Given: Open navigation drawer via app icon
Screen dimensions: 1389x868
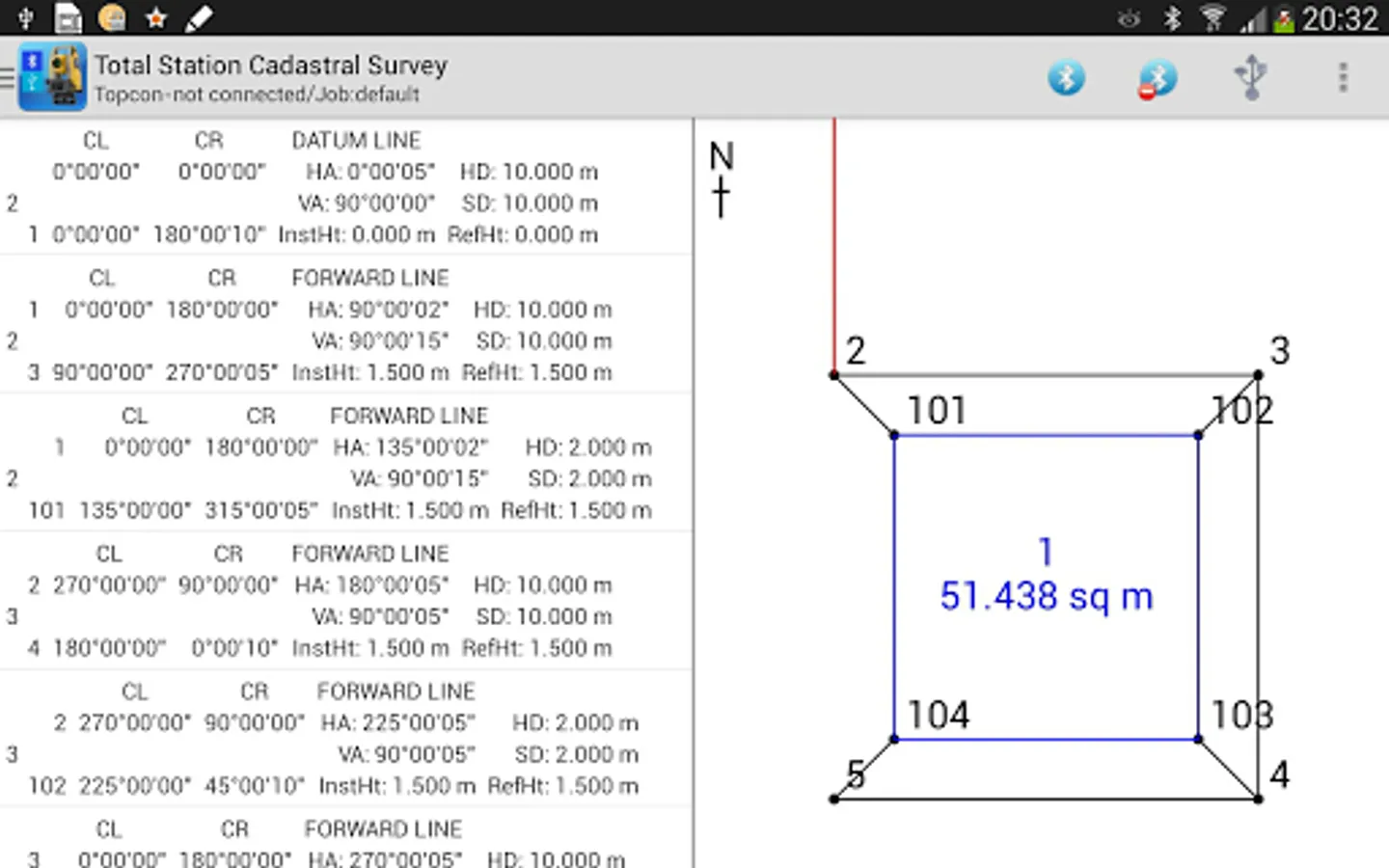Looking at the screenshot, I should tap(50, 77).
